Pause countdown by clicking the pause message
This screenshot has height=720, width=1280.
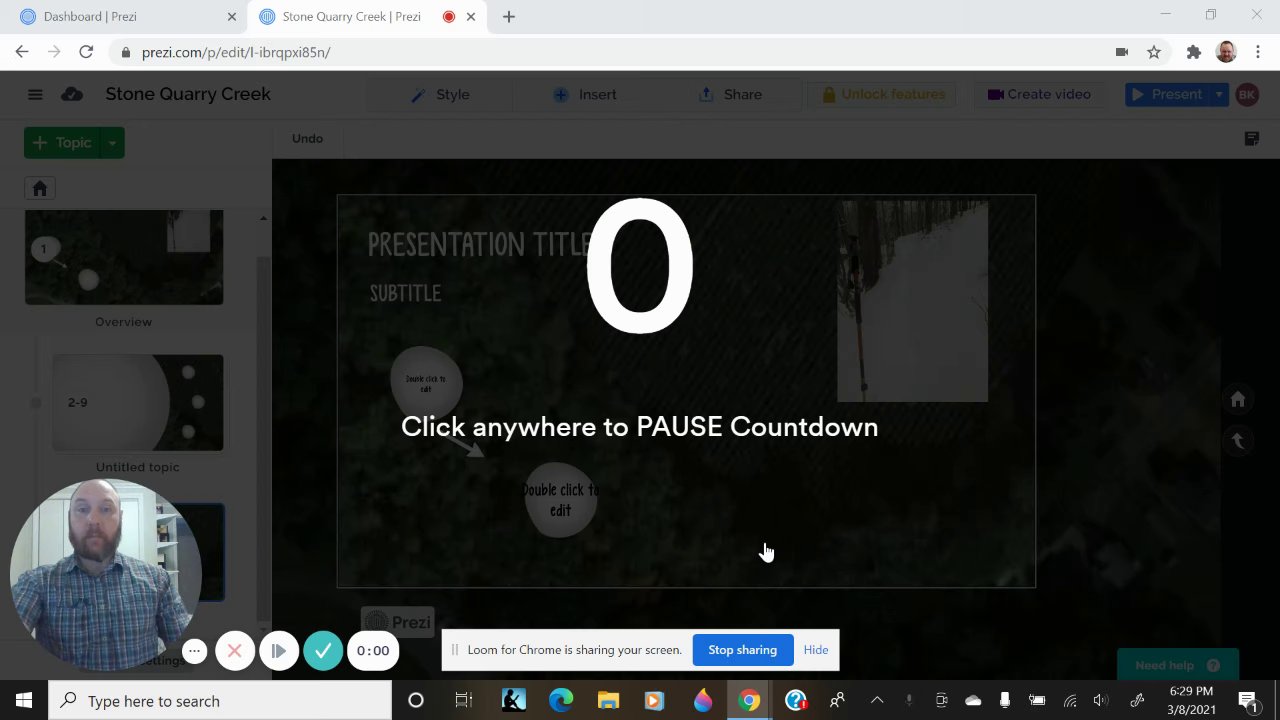[639, 427]
